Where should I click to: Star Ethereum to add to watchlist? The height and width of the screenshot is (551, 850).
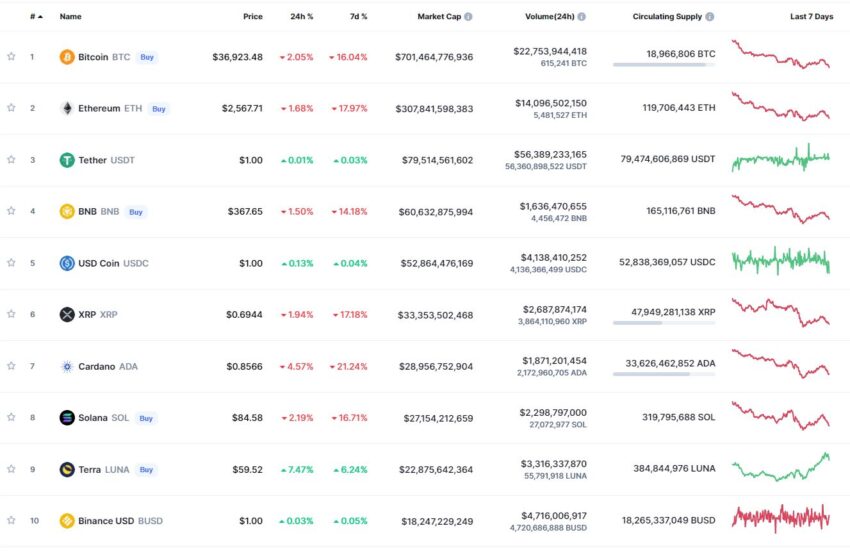pyautogui.click(x=11, y=108)
